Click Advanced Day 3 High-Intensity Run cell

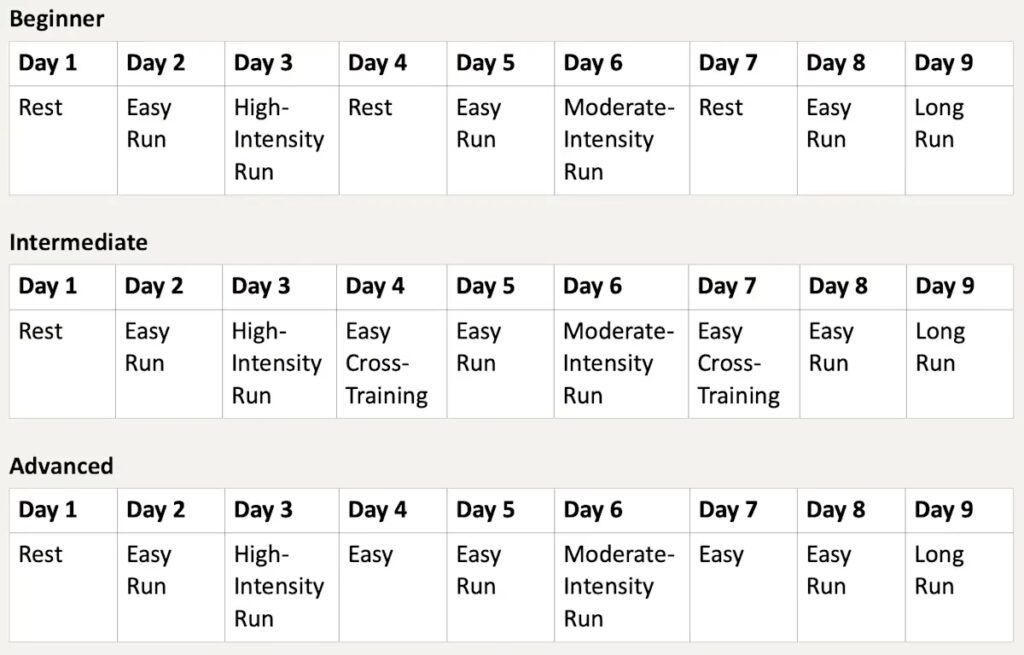281,586
